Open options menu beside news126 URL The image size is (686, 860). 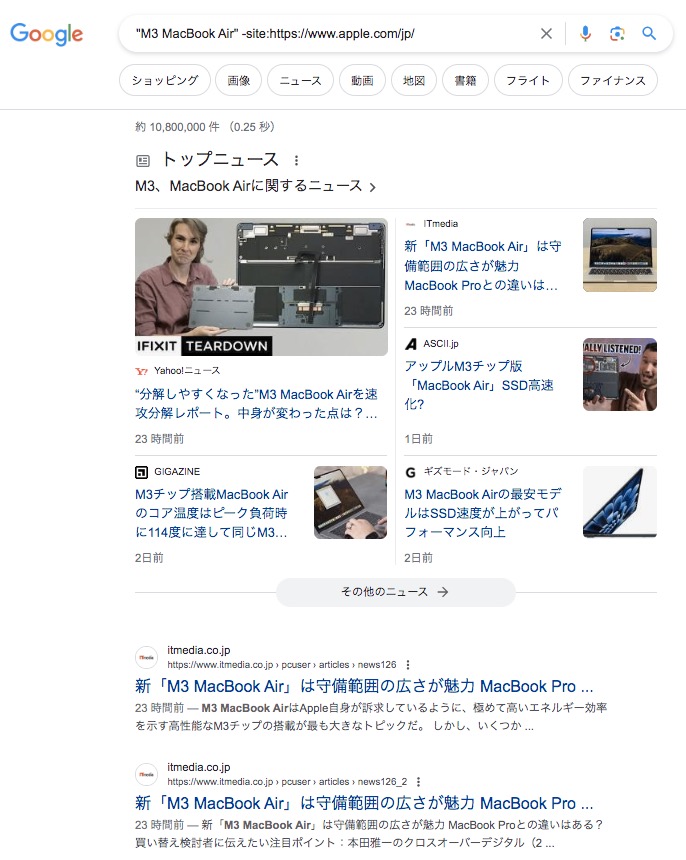(407, 665)
